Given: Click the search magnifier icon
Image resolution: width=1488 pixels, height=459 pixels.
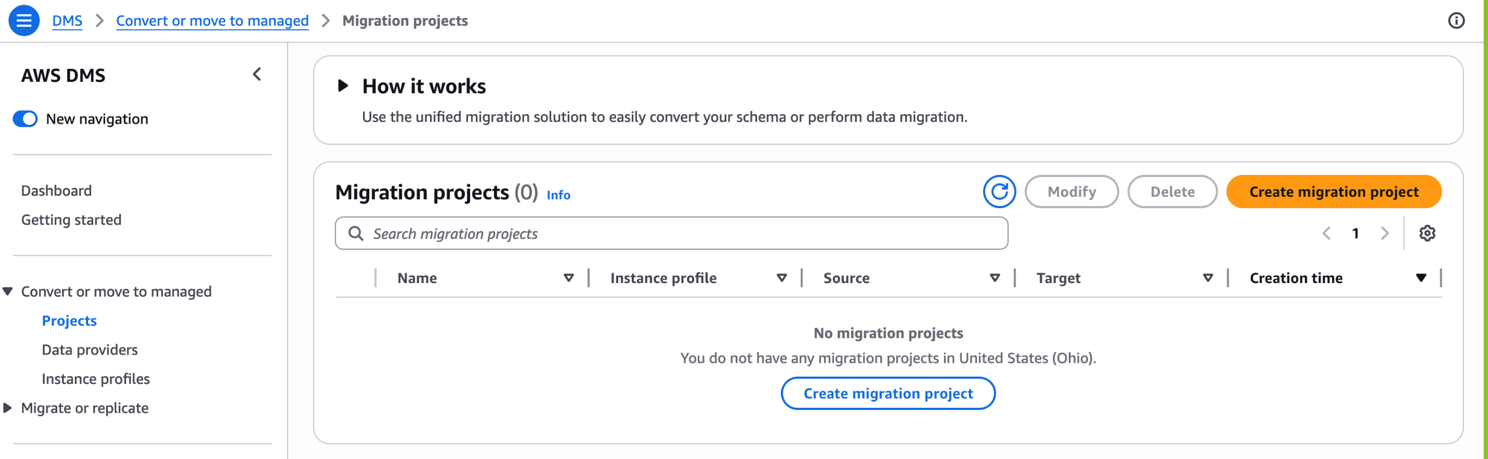Looking at the screenshot, I should click(356, 234).
